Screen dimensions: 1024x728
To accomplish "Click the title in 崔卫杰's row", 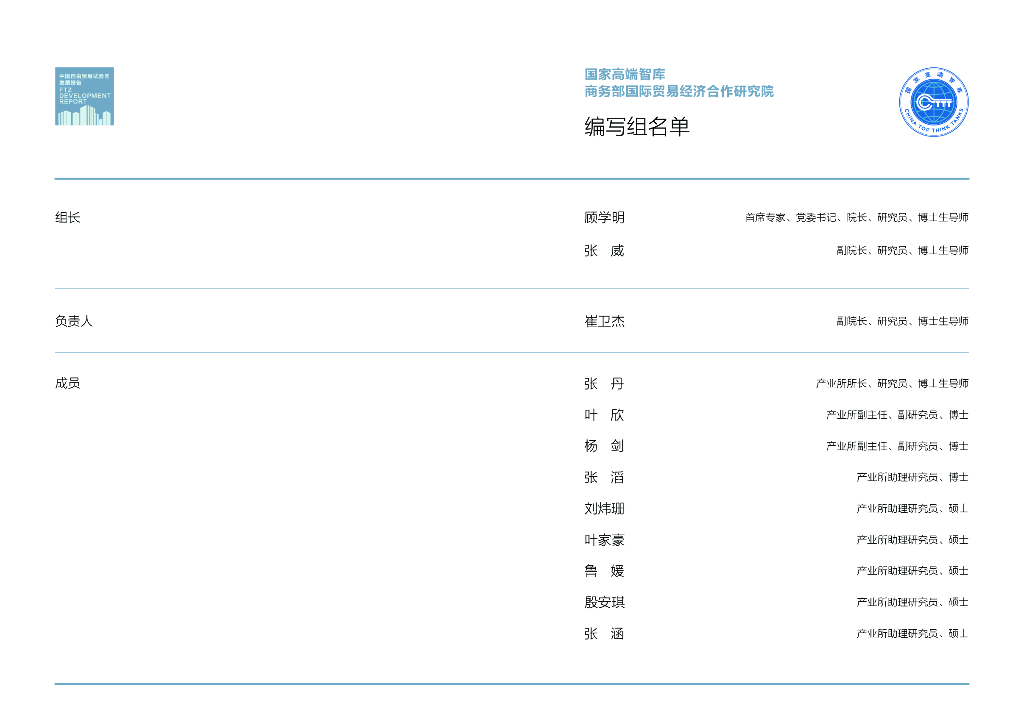I will [x=902, y=321].
